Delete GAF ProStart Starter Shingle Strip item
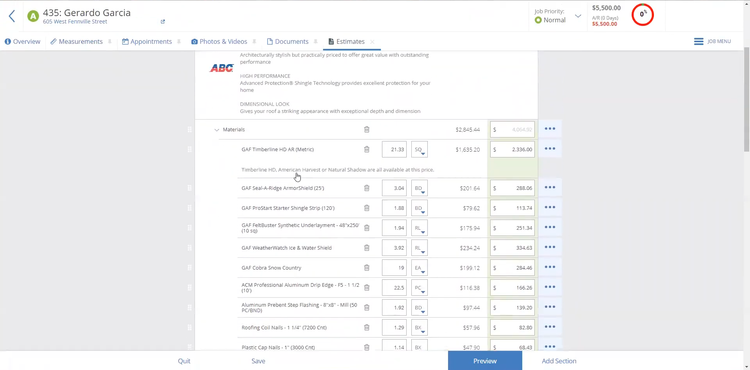The width and height of the screenshot is (750, 370). click(367, 208)
